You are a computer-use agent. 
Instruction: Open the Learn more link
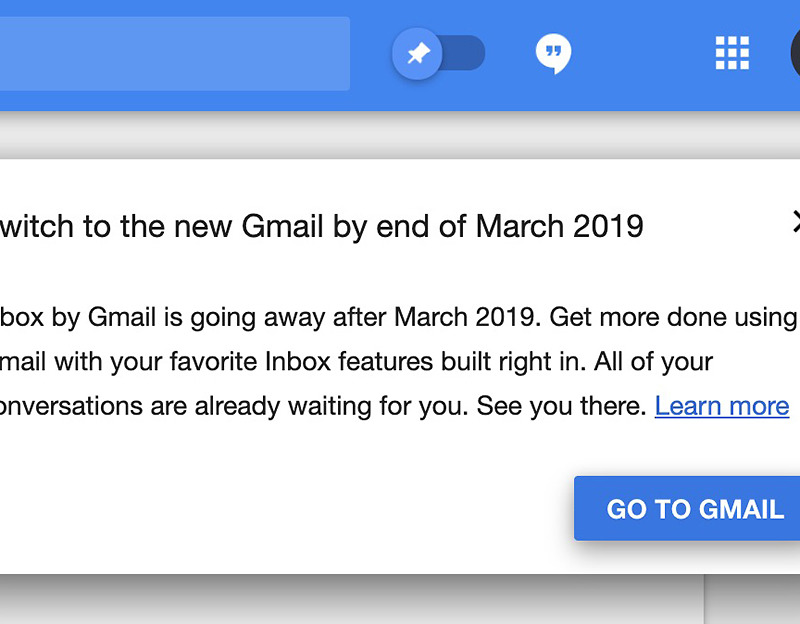coord(721,406)
